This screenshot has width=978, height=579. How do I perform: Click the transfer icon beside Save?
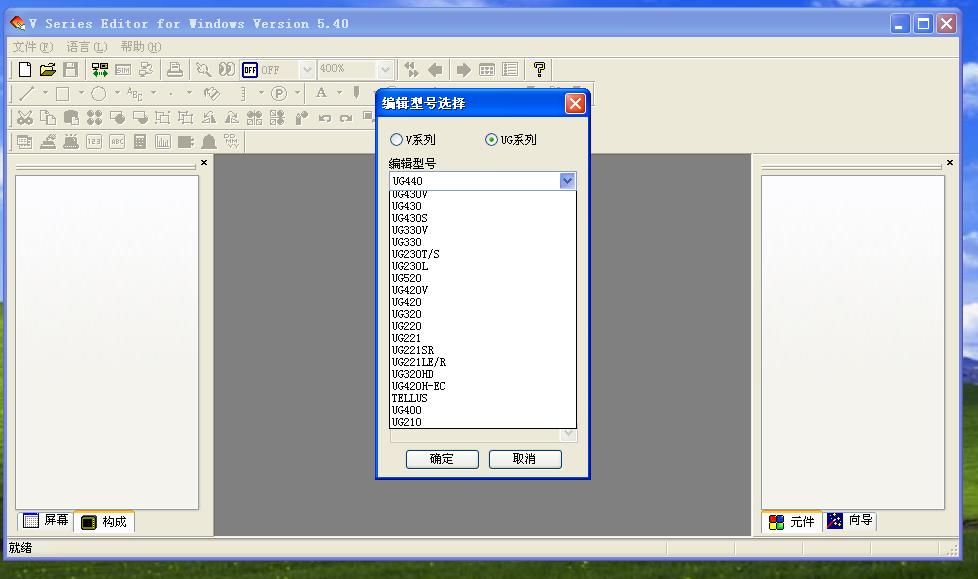click(99, 70)
